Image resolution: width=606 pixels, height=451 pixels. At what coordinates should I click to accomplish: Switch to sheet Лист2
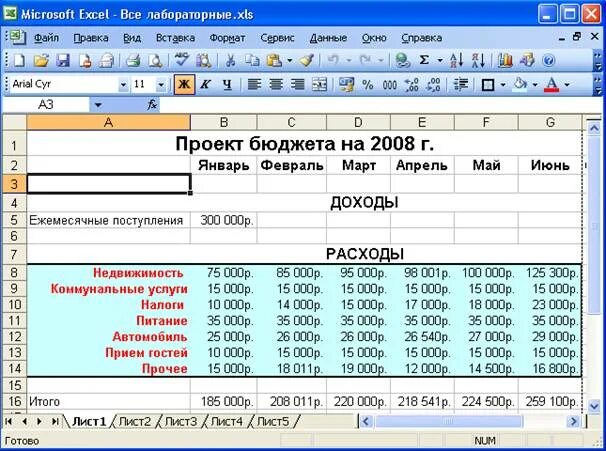pyautogui.click(x=134, y=421)
